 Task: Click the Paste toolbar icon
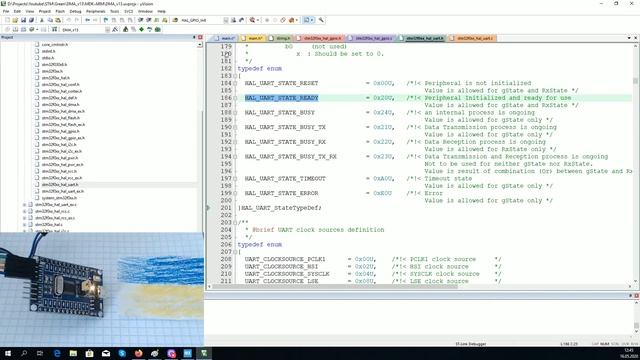pos(58,20)
